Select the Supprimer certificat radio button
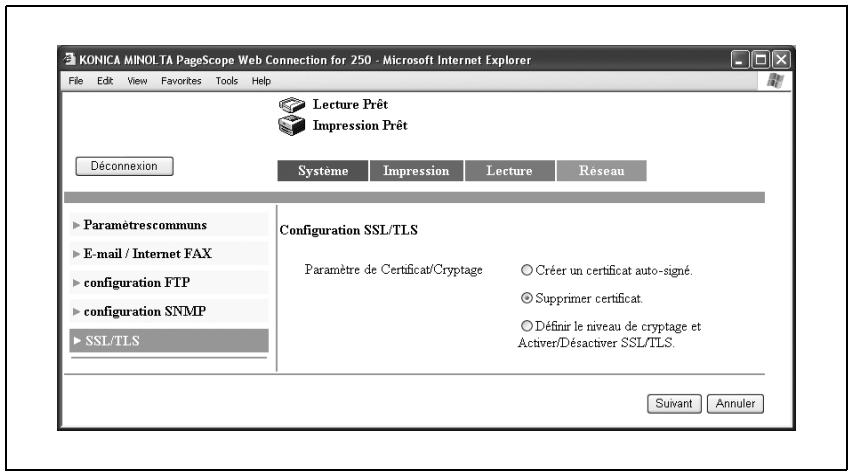The width and height of the screenshot is (848, 473). [x=527, y=298]
